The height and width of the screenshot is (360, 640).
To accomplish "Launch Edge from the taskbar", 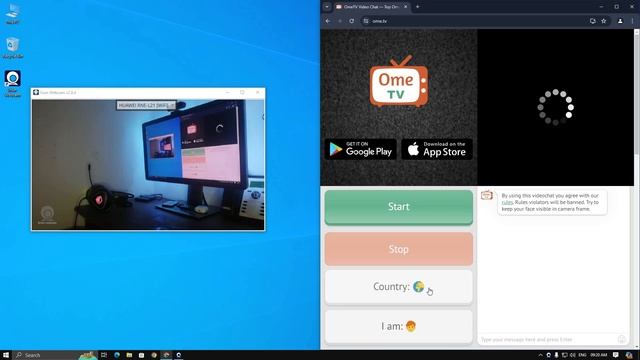I will [117, 355].
